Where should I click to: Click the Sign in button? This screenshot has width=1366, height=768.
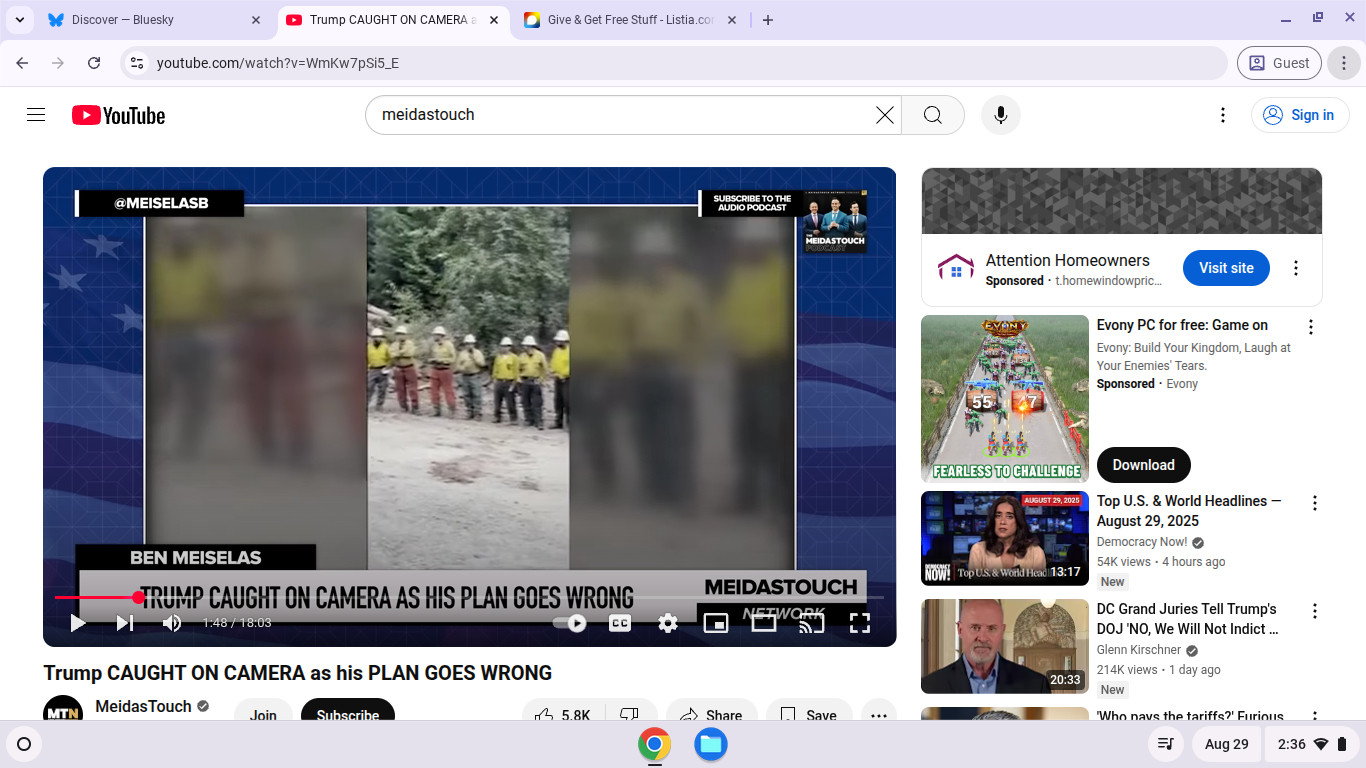pyautogui.click(x=1300, y=115)
